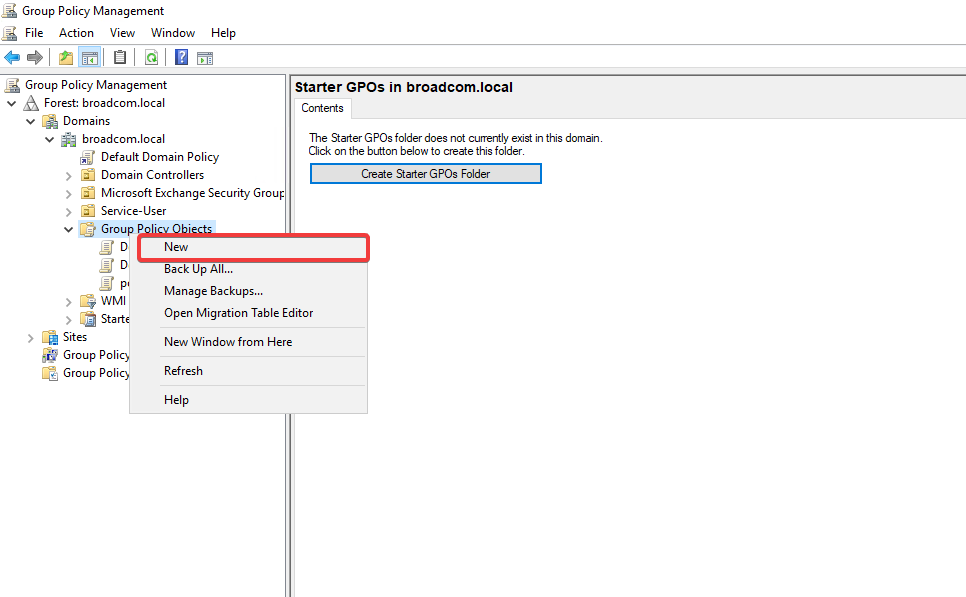Image resolution: width=966 pixels, height=597 pixels.
Task: Toggle Show/Hide Action Pane toolbar icon
Action: point(205,57)
